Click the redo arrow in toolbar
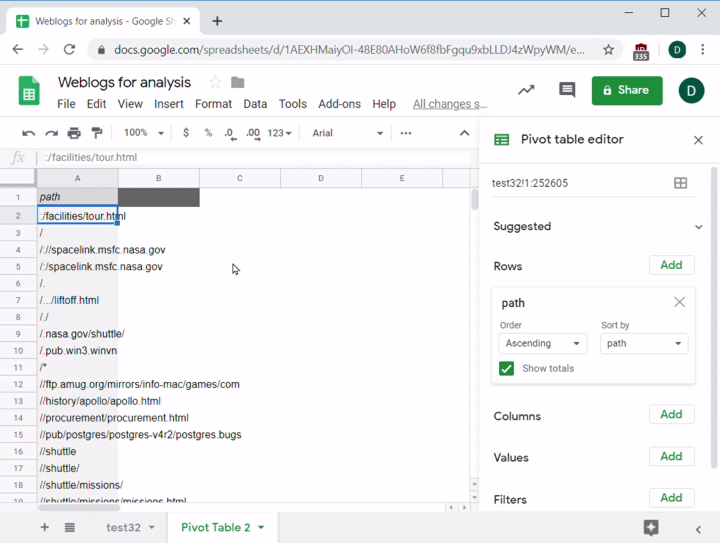Viewport: 720px width, 543px height. coord(51,133)
